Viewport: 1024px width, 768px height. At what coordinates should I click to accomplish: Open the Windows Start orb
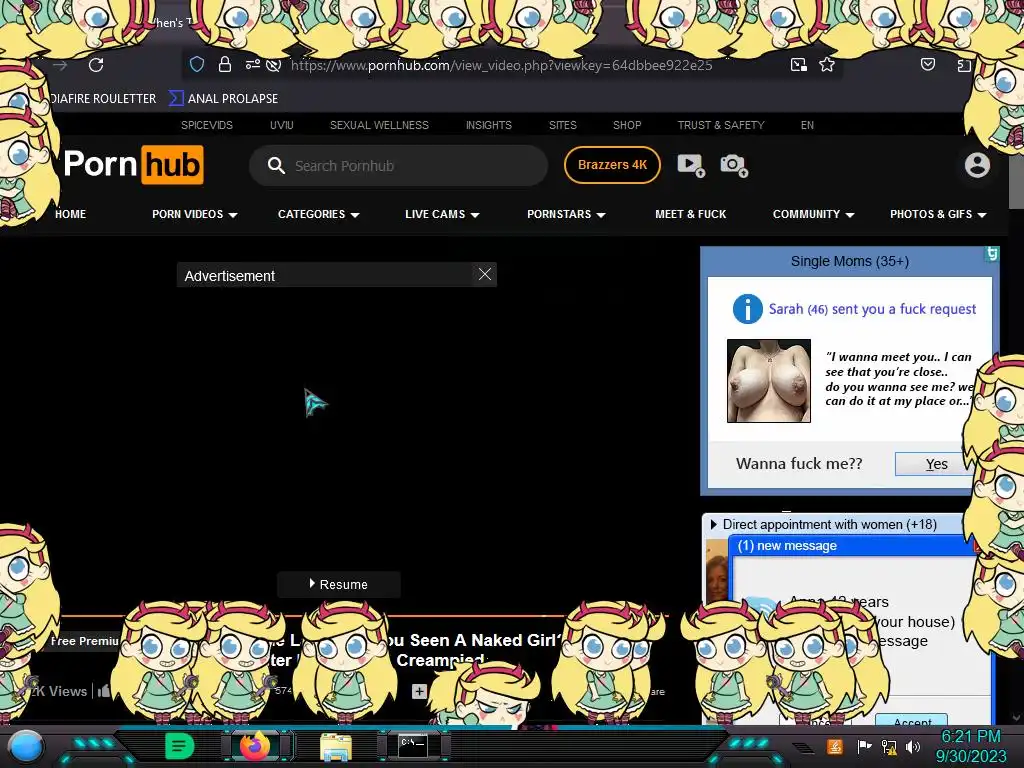coord(26,747)
